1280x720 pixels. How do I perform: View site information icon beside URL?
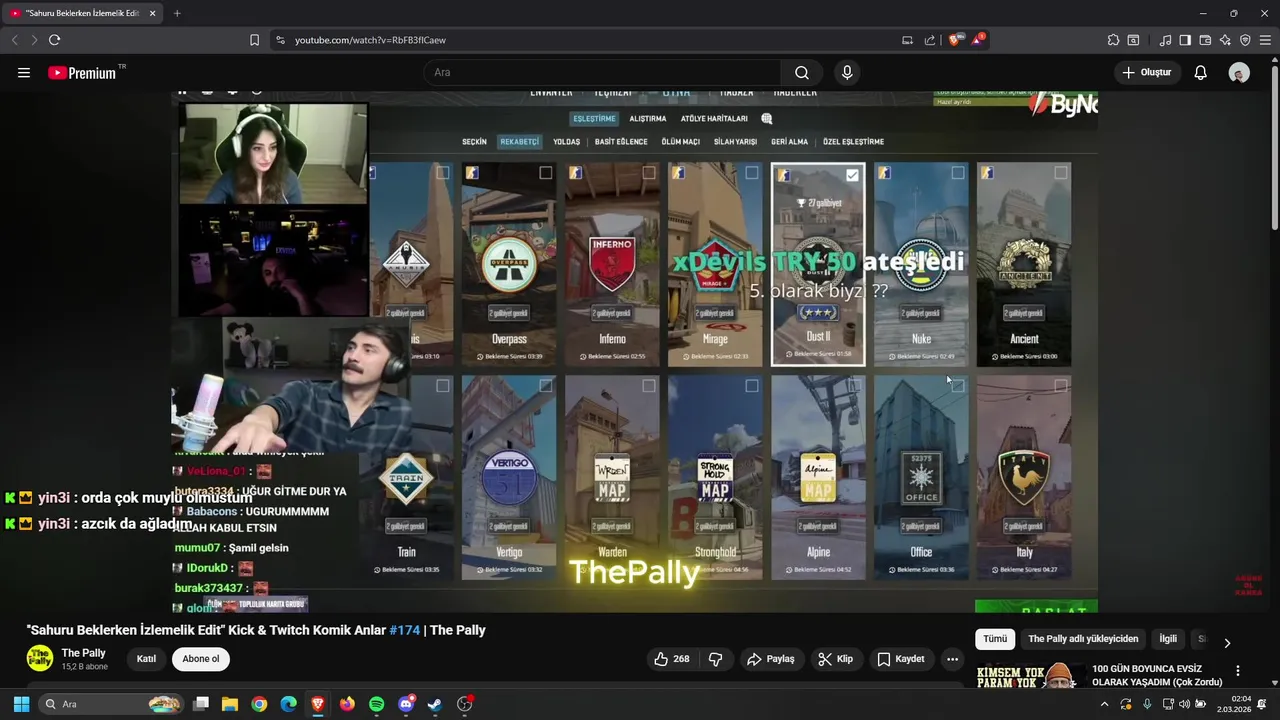pos(280,40)
